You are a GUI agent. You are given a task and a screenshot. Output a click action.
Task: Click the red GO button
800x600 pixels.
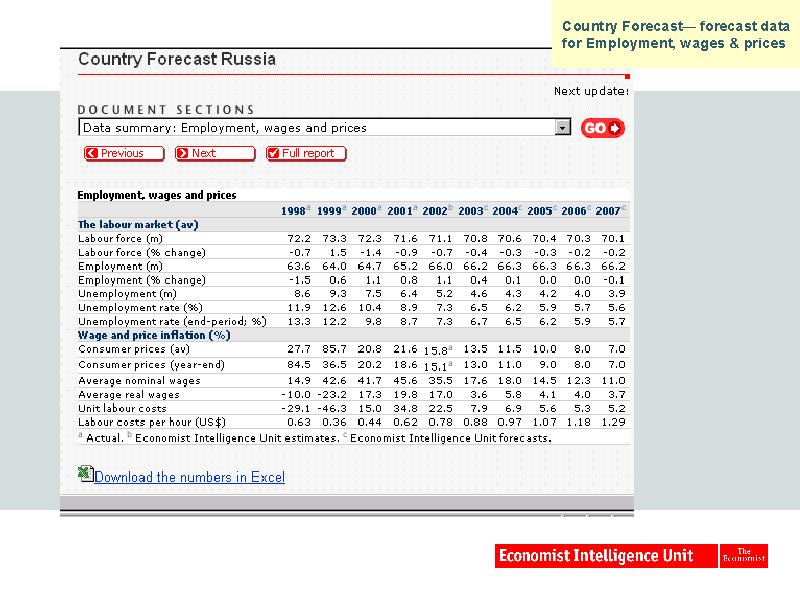603,128
